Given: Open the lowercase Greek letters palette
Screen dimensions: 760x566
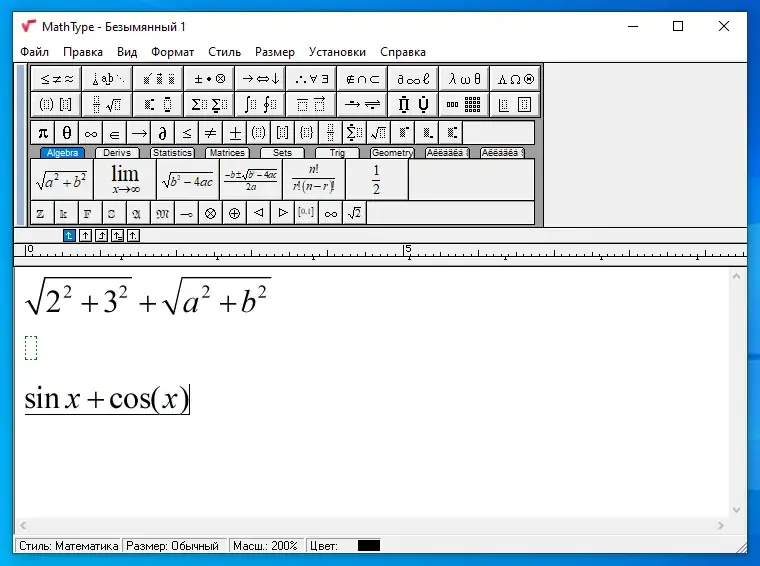Looking at the screenshot, I should pyautogui.click(x=464, y=79).
